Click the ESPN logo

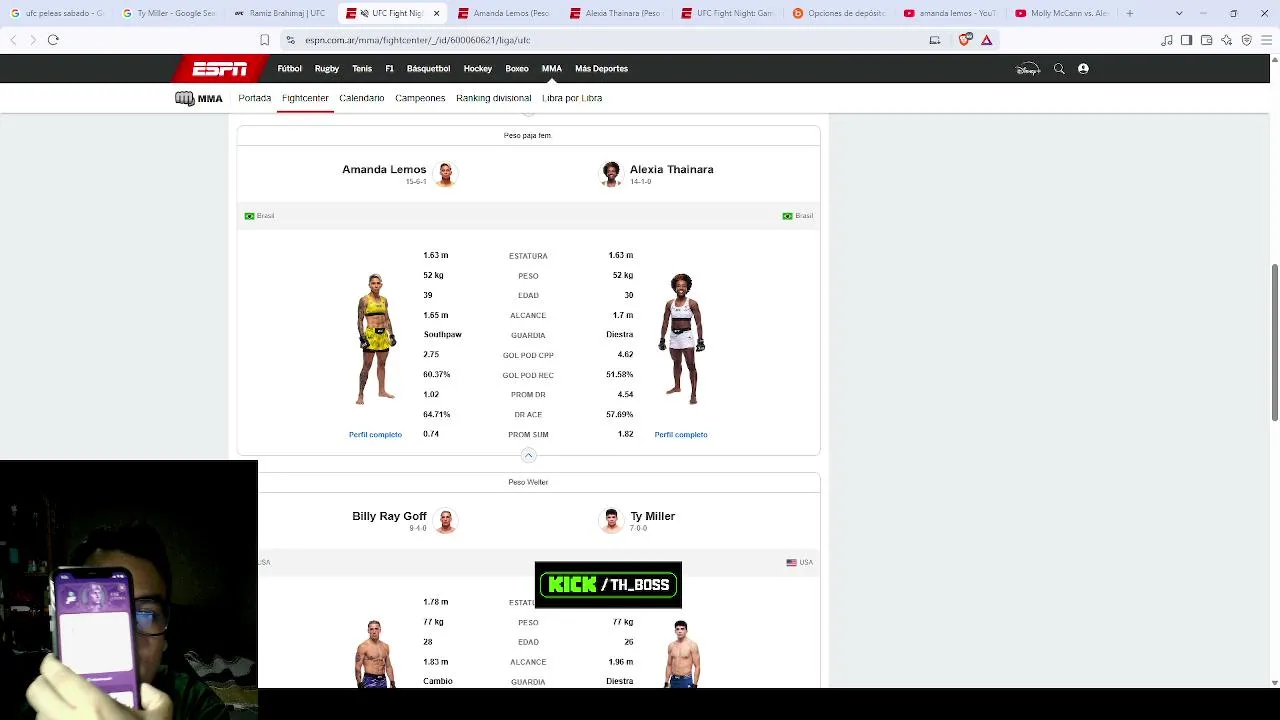click(x=220, y=69)
